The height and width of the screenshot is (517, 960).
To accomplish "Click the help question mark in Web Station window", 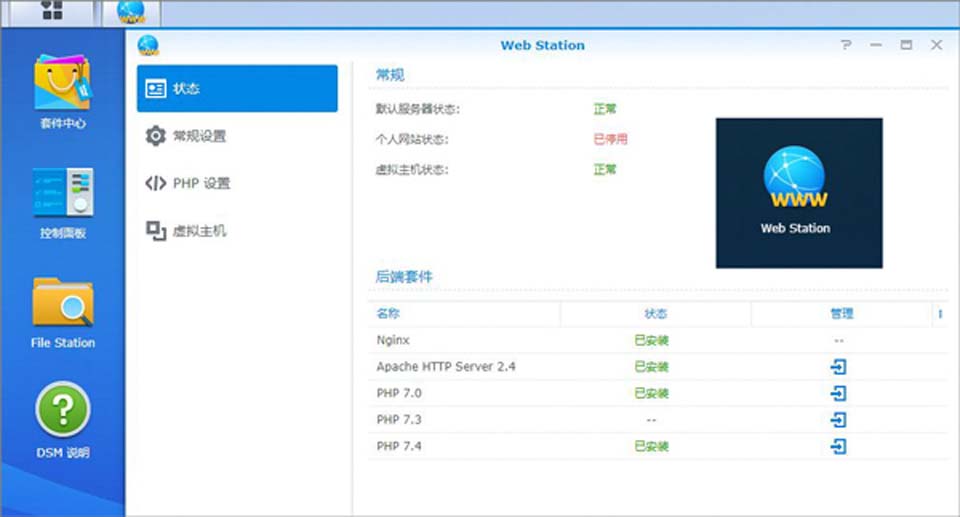I will [846, 45].
